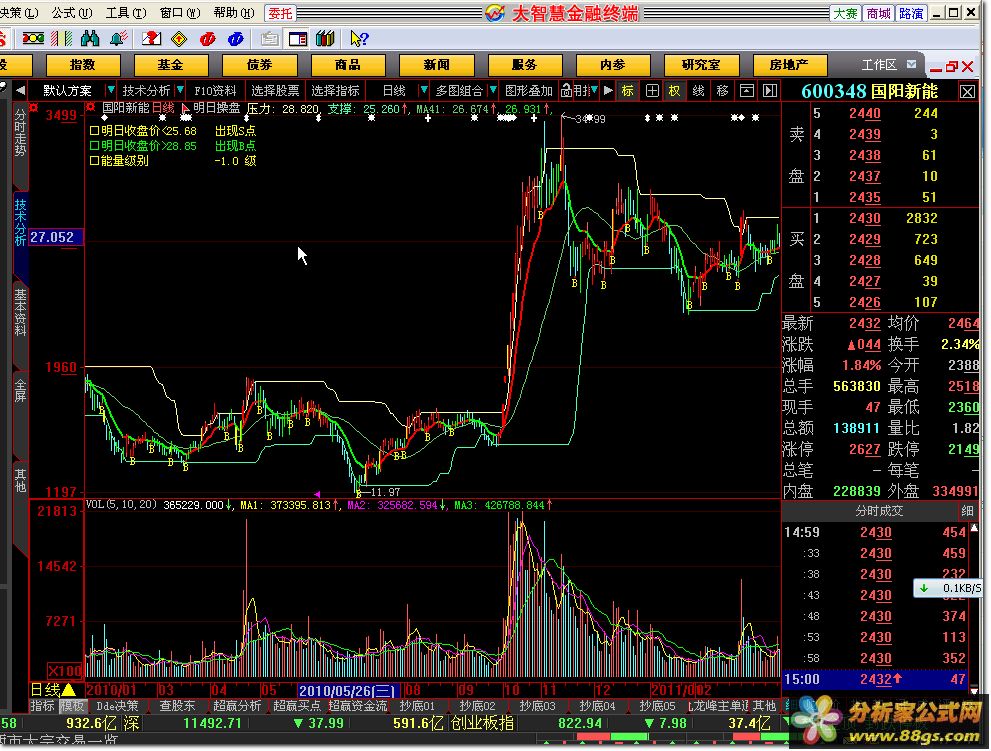Open the 路演 title bar link
The height and width of the screenshot is (751, 991).
[911, 13]
